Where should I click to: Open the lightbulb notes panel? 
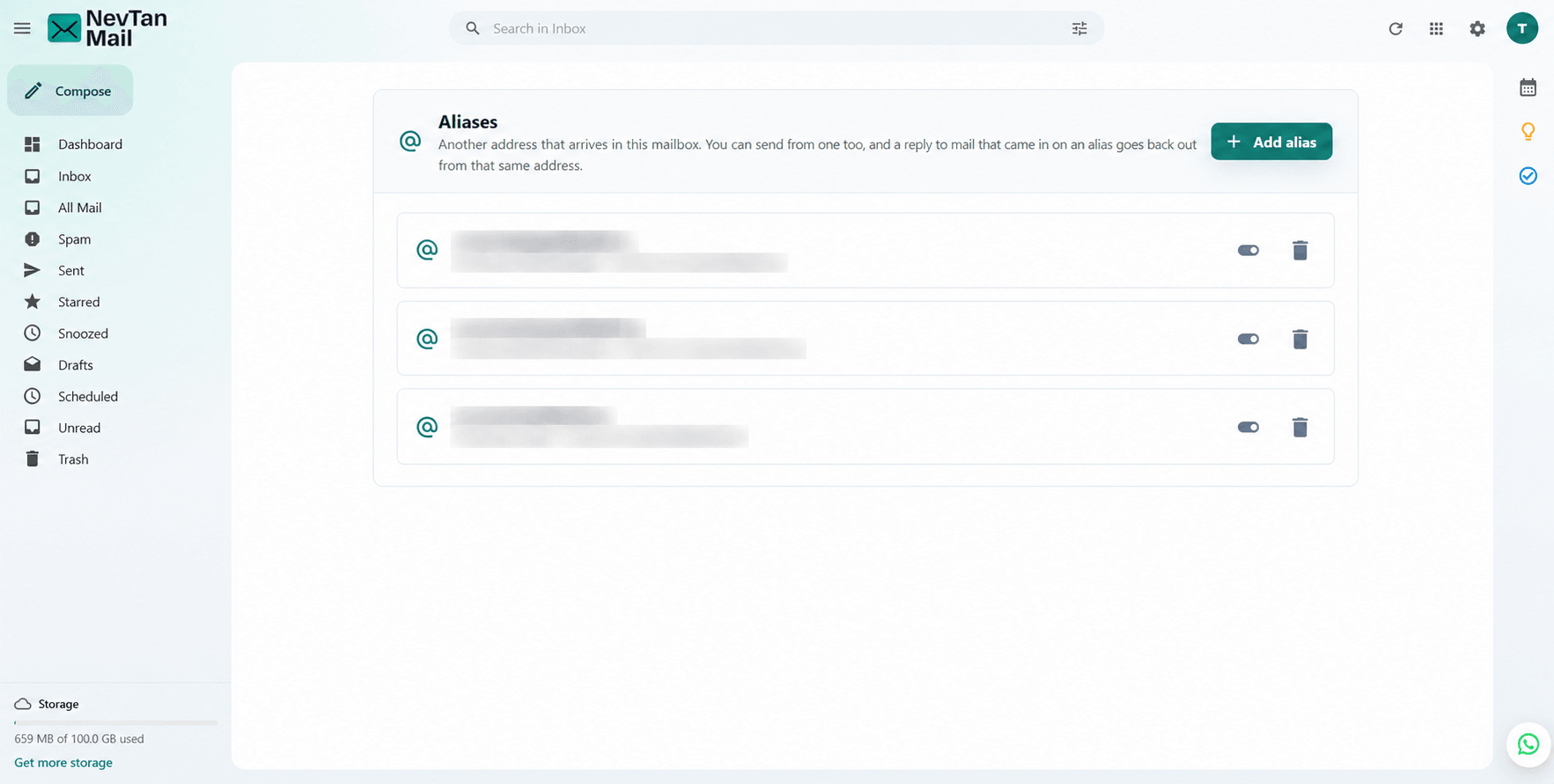tap(1528, 131)
